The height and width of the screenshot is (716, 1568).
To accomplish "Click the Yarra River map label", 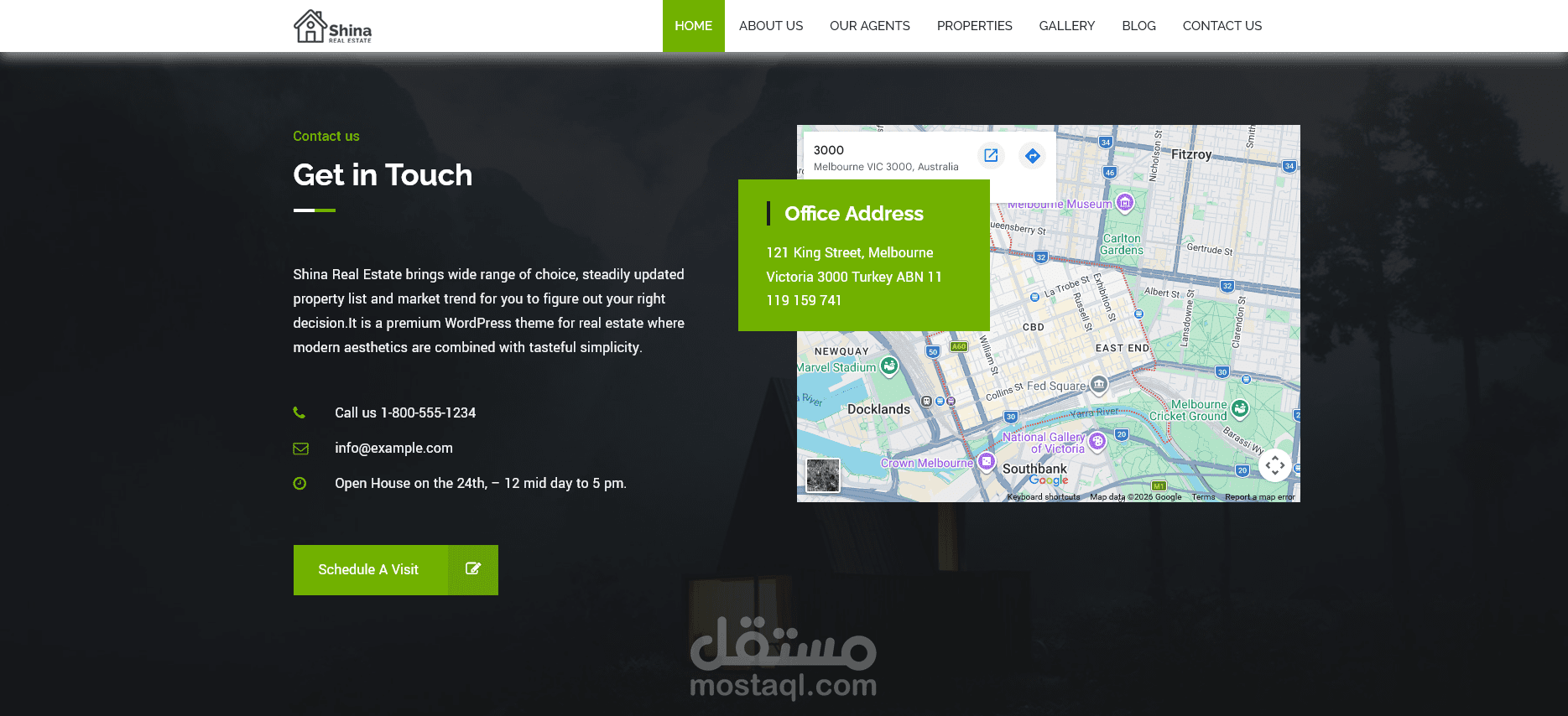I will click(1094, 412).
